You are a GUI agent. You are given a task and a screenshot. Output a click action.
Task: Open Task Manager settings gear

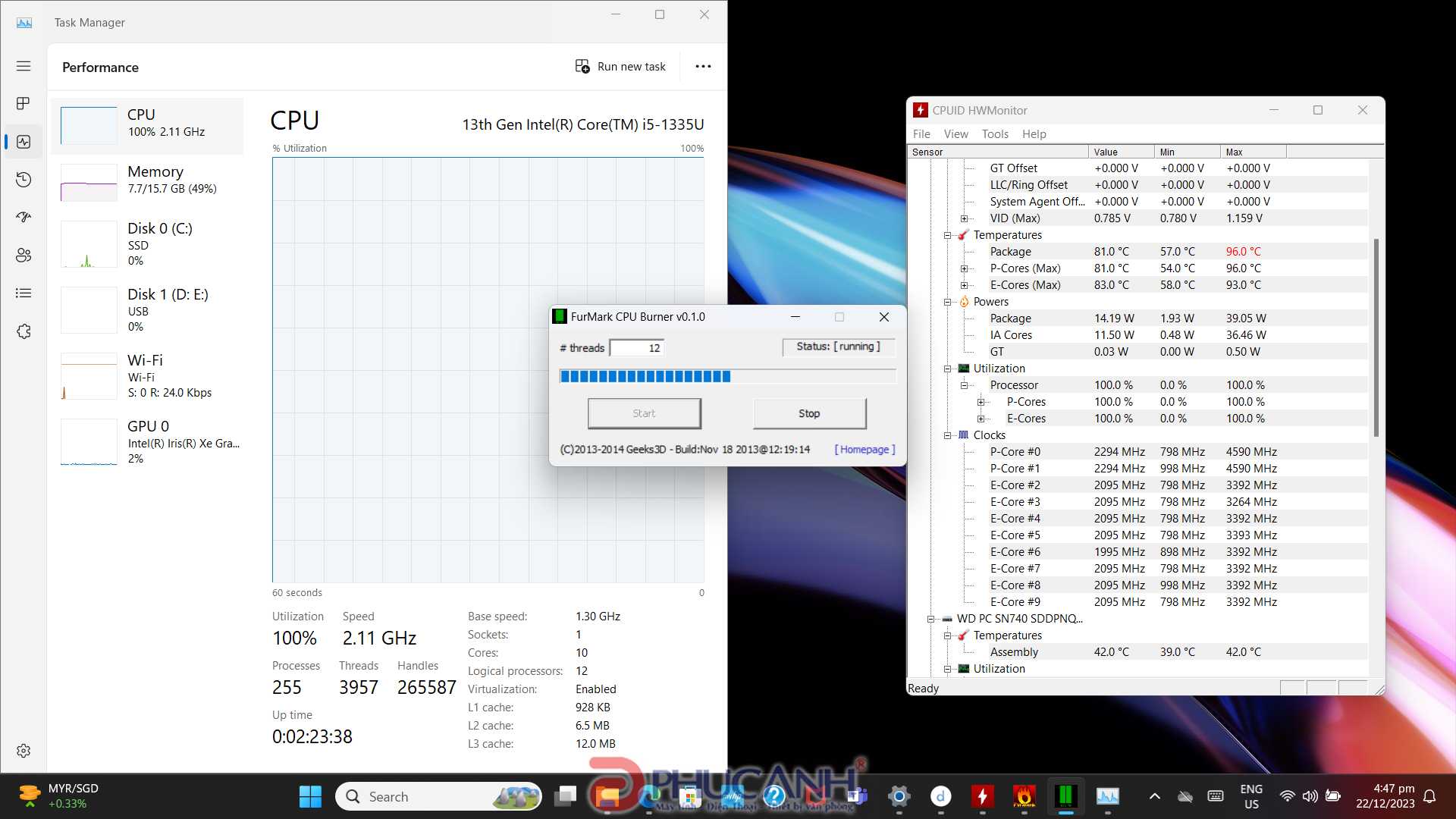pyautogui.click(x=24, y=751)
